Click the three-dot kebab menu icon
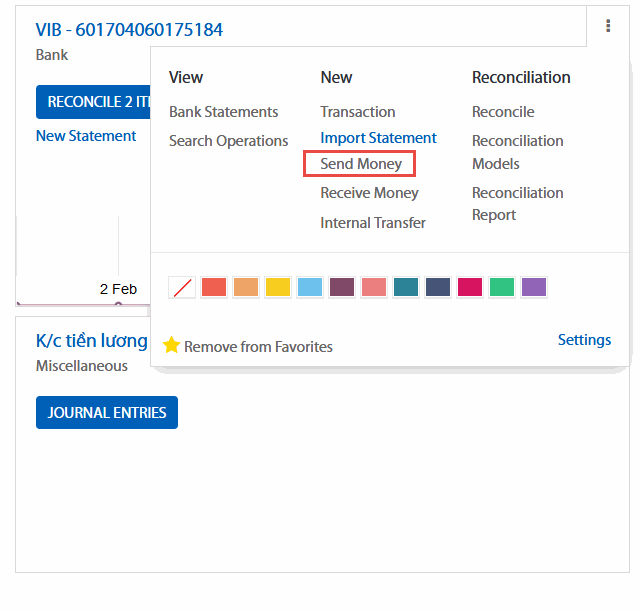Screen dimensions: 641x613 coord(607,27)
